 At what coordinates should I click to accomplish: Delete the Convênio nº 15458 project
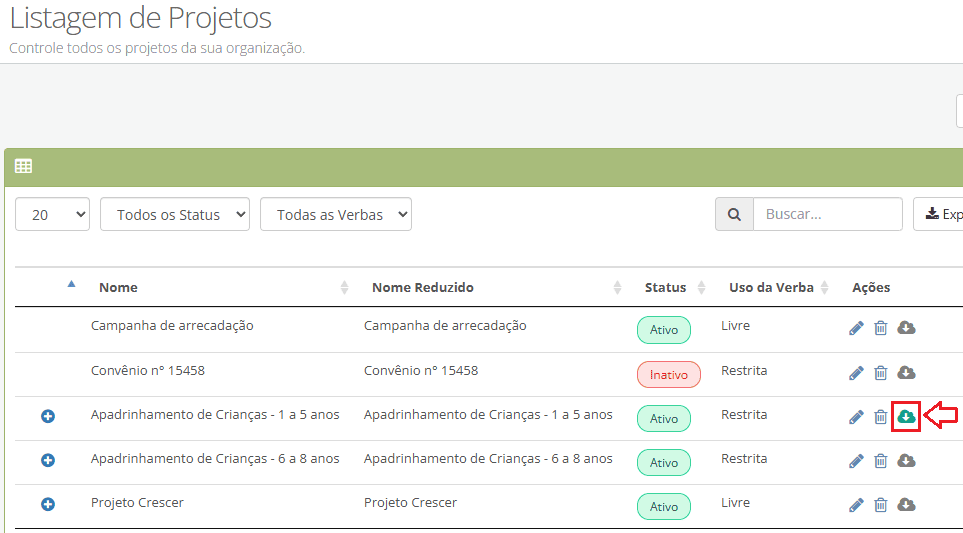coord(881,373)
